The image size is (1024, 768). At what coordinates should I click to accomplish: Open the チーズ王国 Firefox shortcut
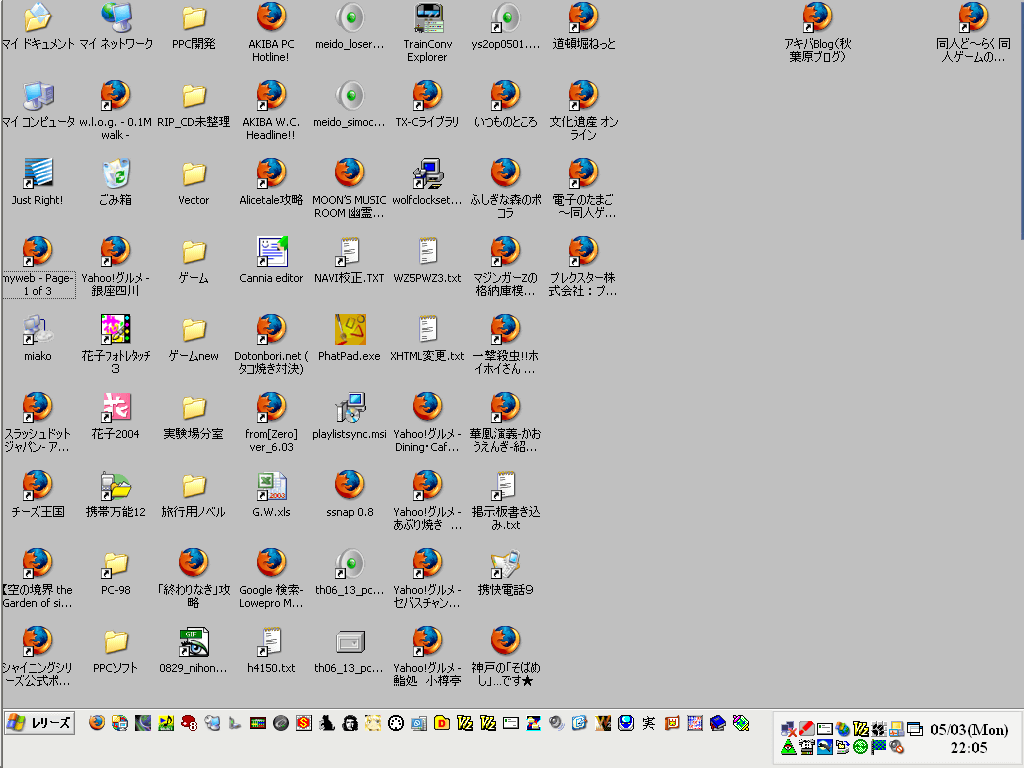tap(37, 485)
